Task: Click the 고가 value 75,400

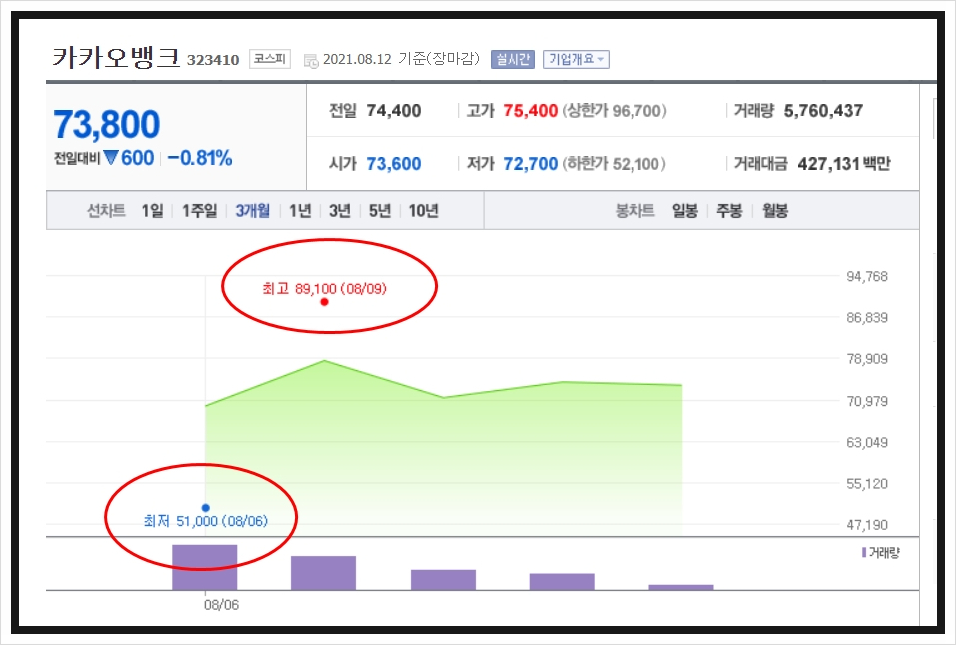Action: tap(530, 111)
